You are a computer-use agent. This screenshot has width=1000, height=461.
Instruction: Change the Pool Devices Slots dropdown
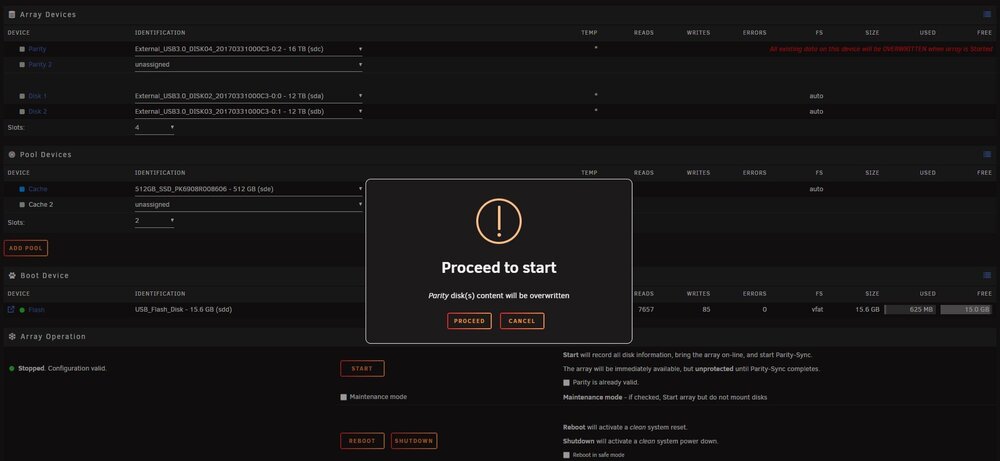[154, 221]
